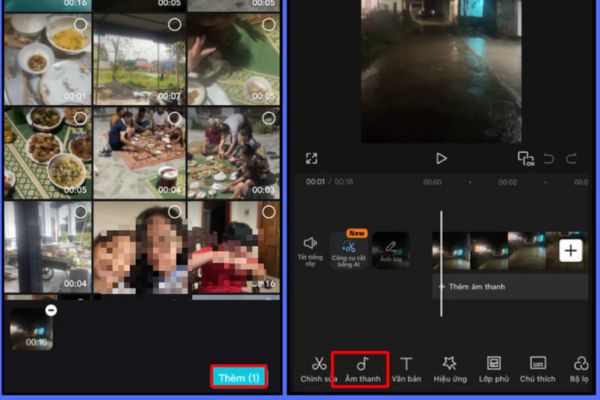Image resolution: width=600 pixels, height=400 pixels.
Task: Mute clip audio with Tắt tiếng clip
Action: point(310,248)
